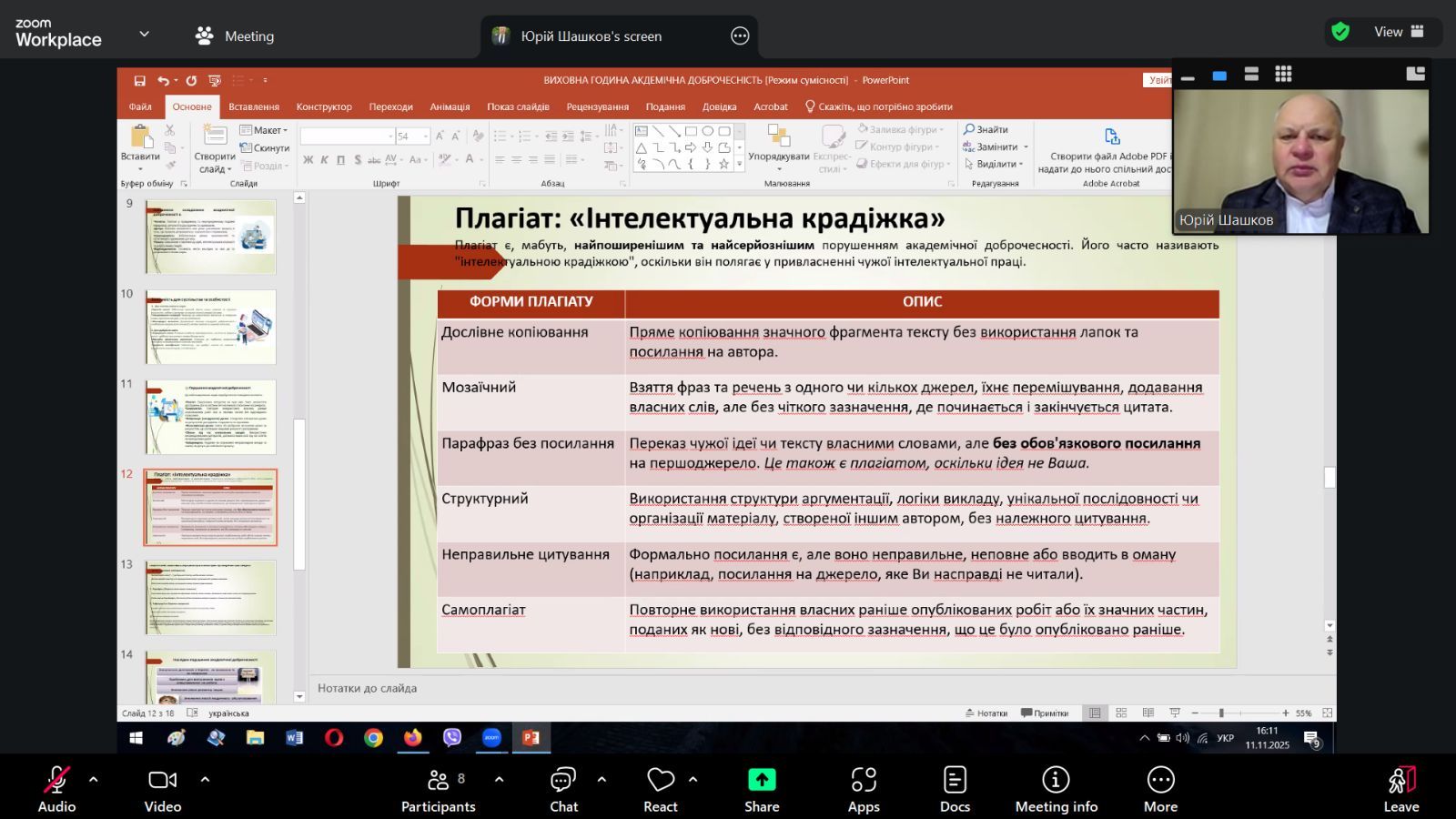Click the React heart icon
The height and width of the screenshot is (819, 1456).
tap(660, 781)
